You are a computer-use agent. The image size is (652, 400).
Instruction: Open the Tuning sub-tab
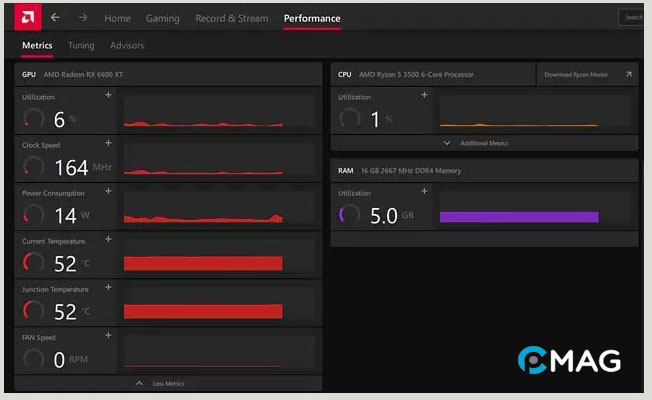pyautogui.click(x=81, y=46)
